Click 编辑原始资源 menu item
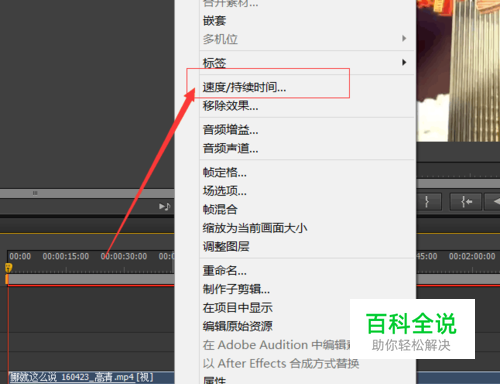 (x=238, y=326)
